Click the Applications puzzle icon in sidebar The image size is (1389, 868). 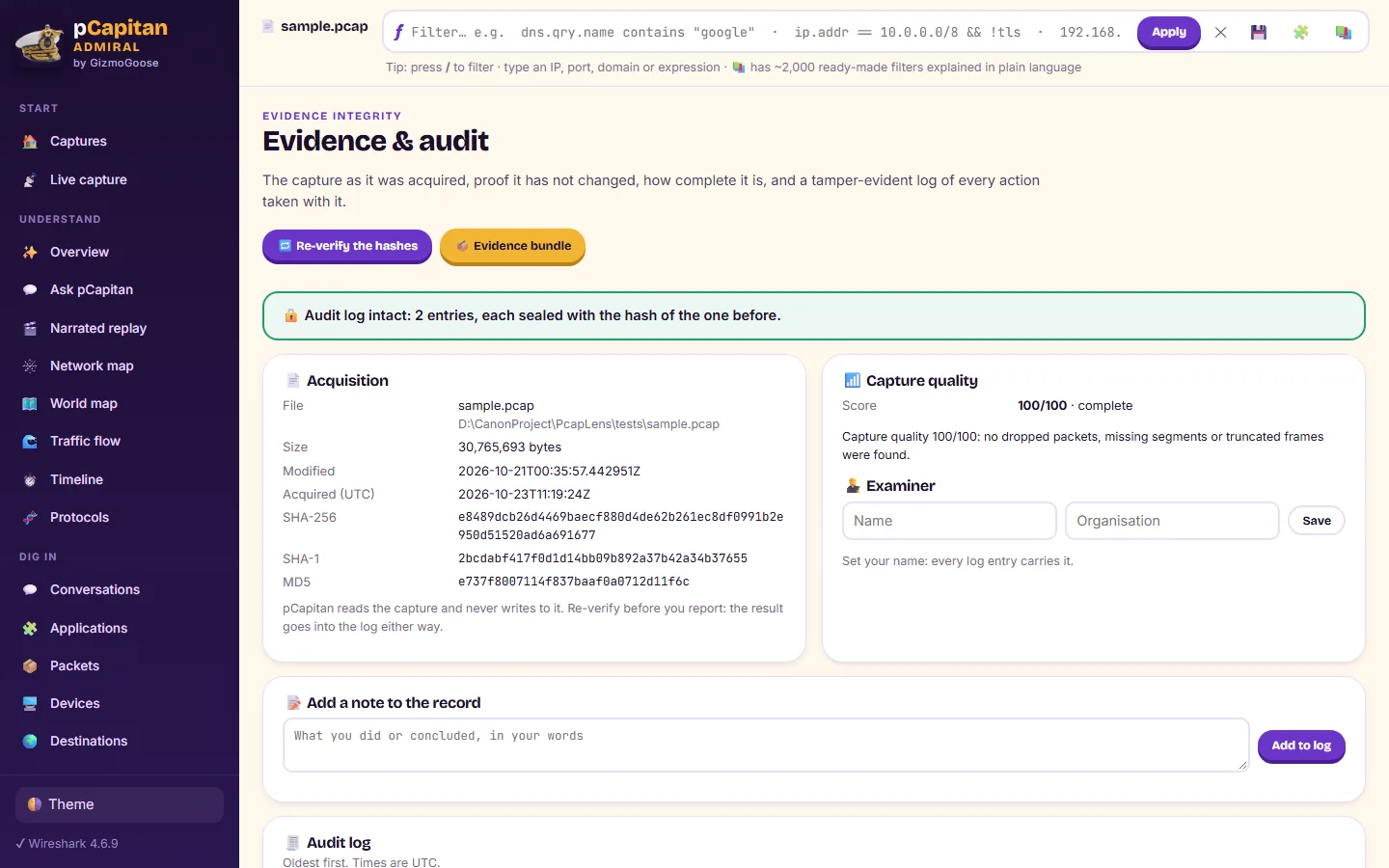pos(30,629)
